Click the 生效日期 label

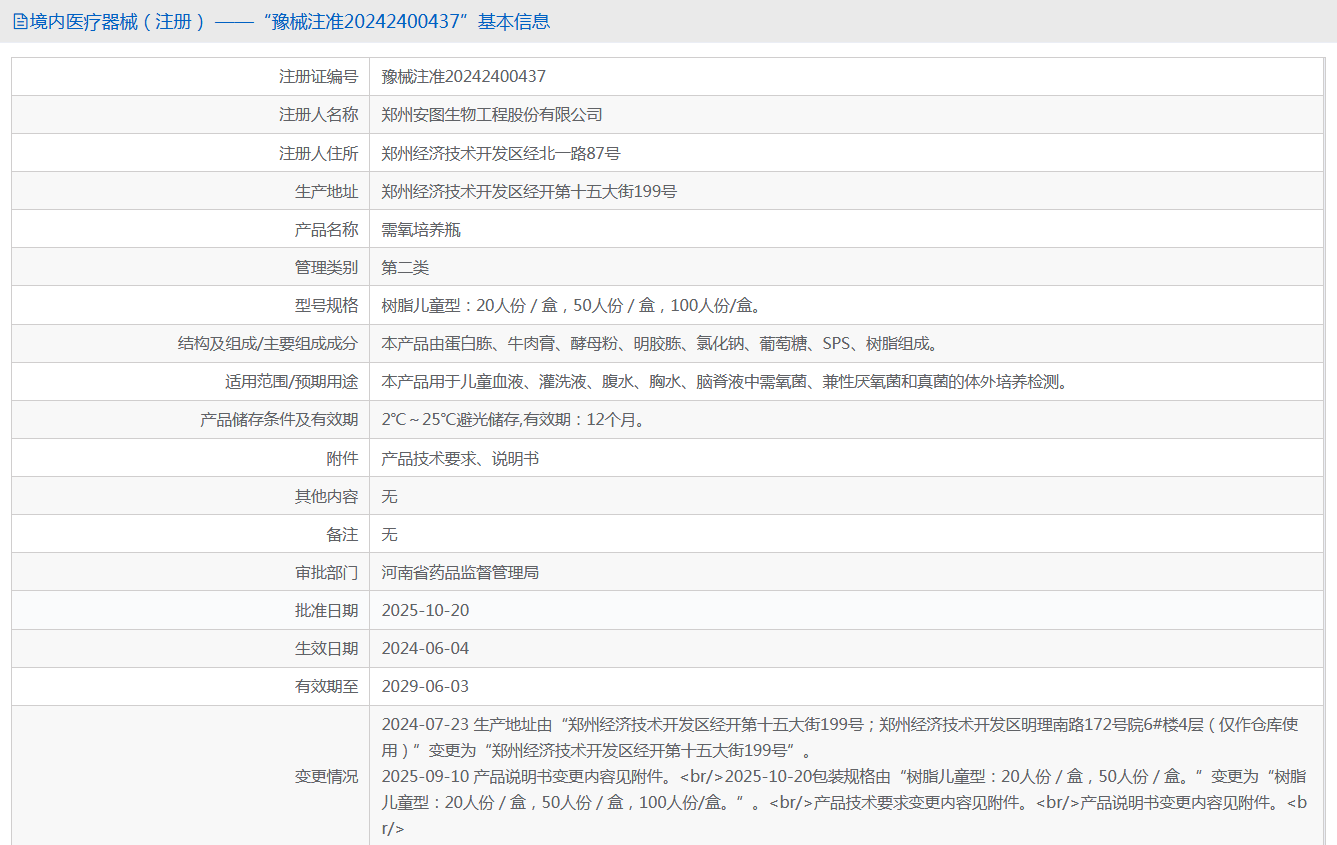click(x=326, y=648)
